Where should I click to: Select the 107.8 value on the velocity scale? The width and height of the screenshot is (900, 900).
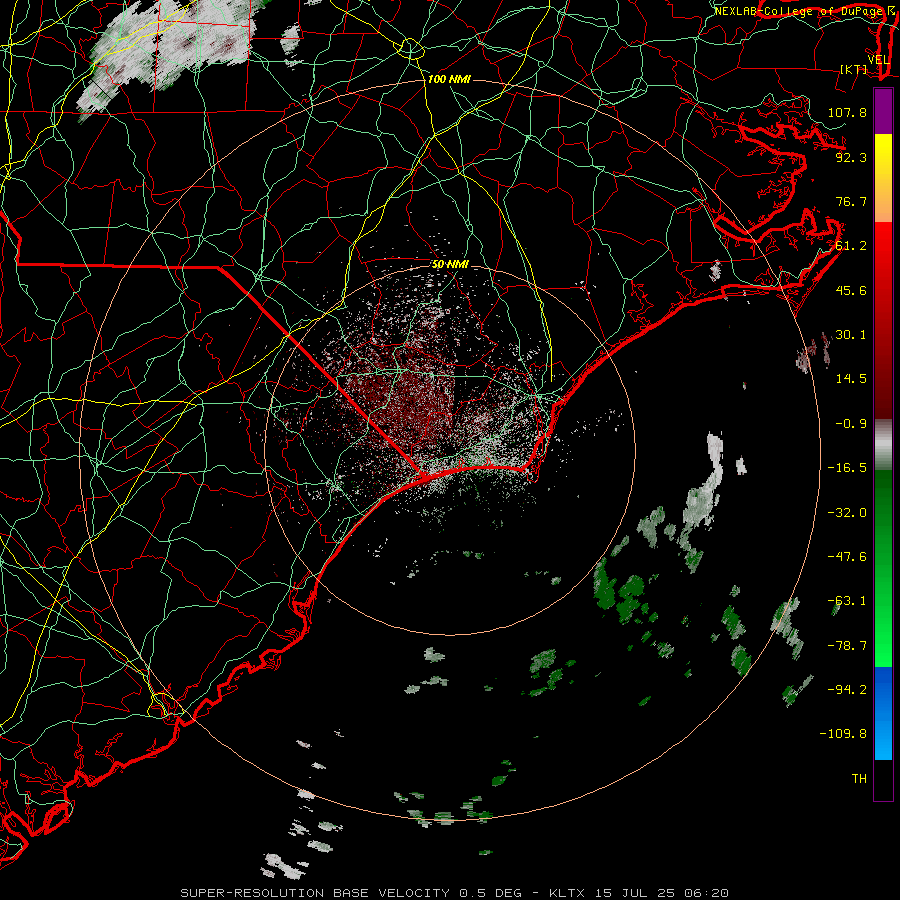(847, 112)
